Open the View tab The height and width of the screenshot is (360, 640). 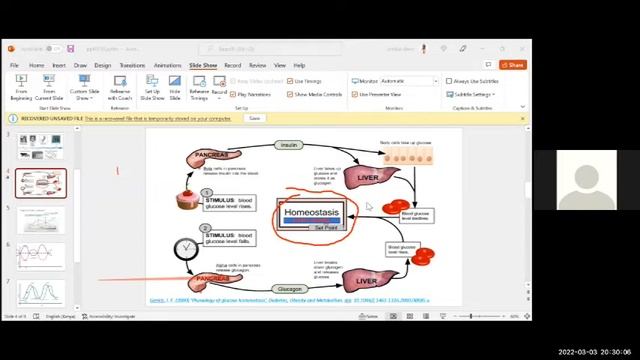pyautogui.click(x=280, y=65)
